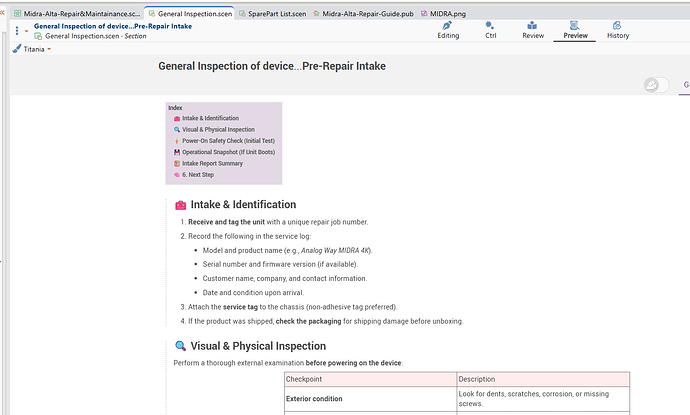This screenshot has width=690, height=415.
Task: Expand the dropdown arrow beside section title
Action: 27,31
